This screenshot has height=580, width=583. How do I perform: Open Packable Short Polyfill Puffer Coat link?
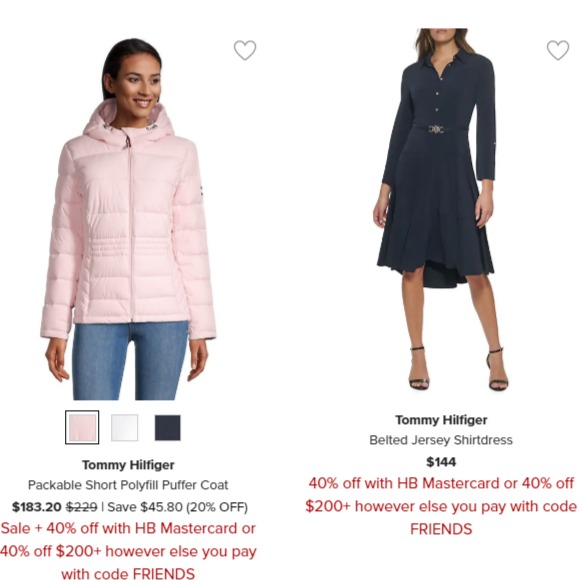(x=128, y=485)
